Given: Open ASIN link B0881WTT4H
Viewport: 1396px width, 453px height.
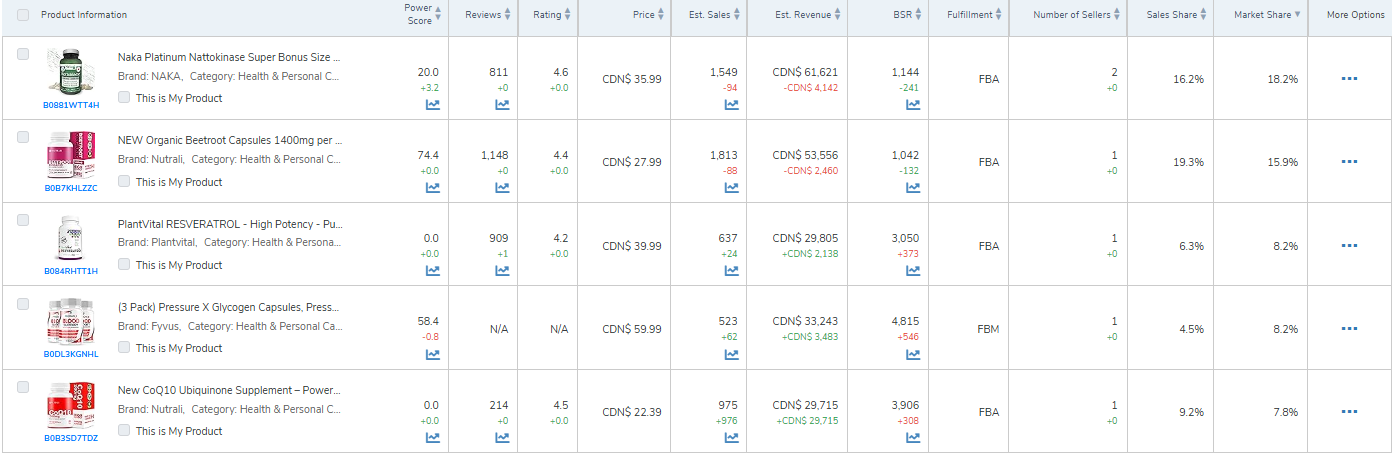Looking at the screenshot, I should pos(71,105).
